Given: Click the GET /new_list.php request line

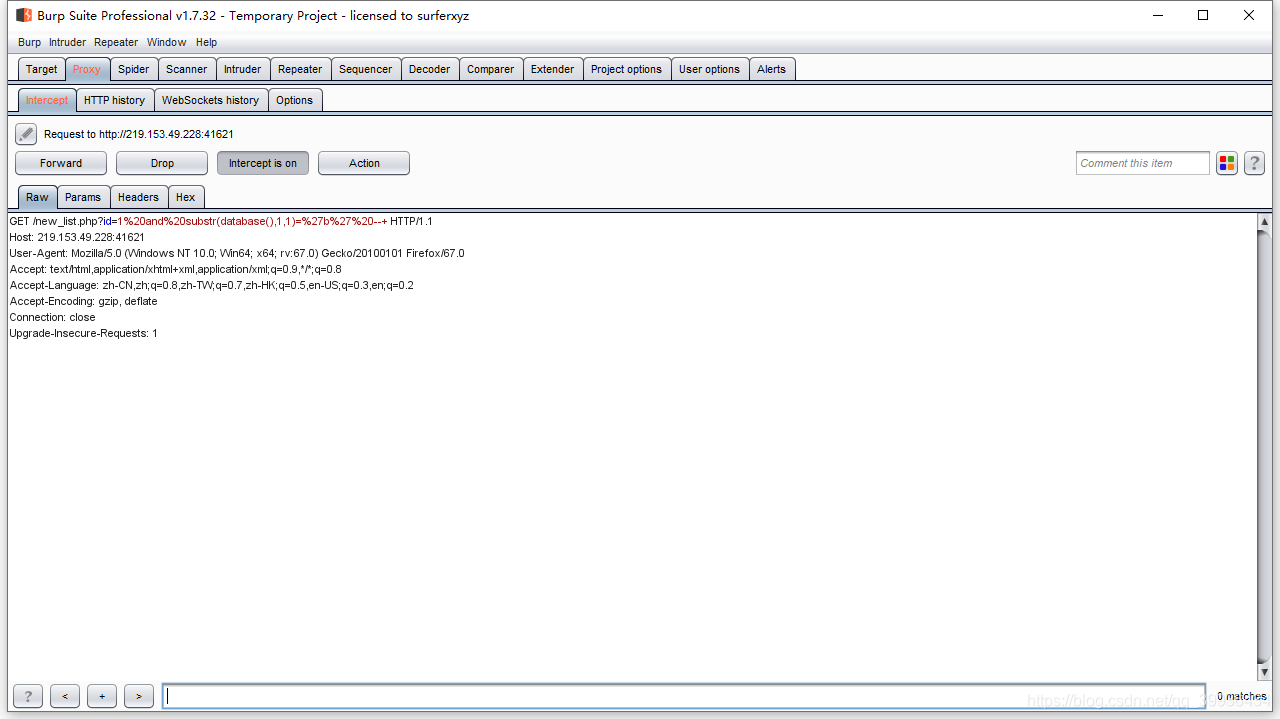Looking at the screenshot, I should [221, 221].
